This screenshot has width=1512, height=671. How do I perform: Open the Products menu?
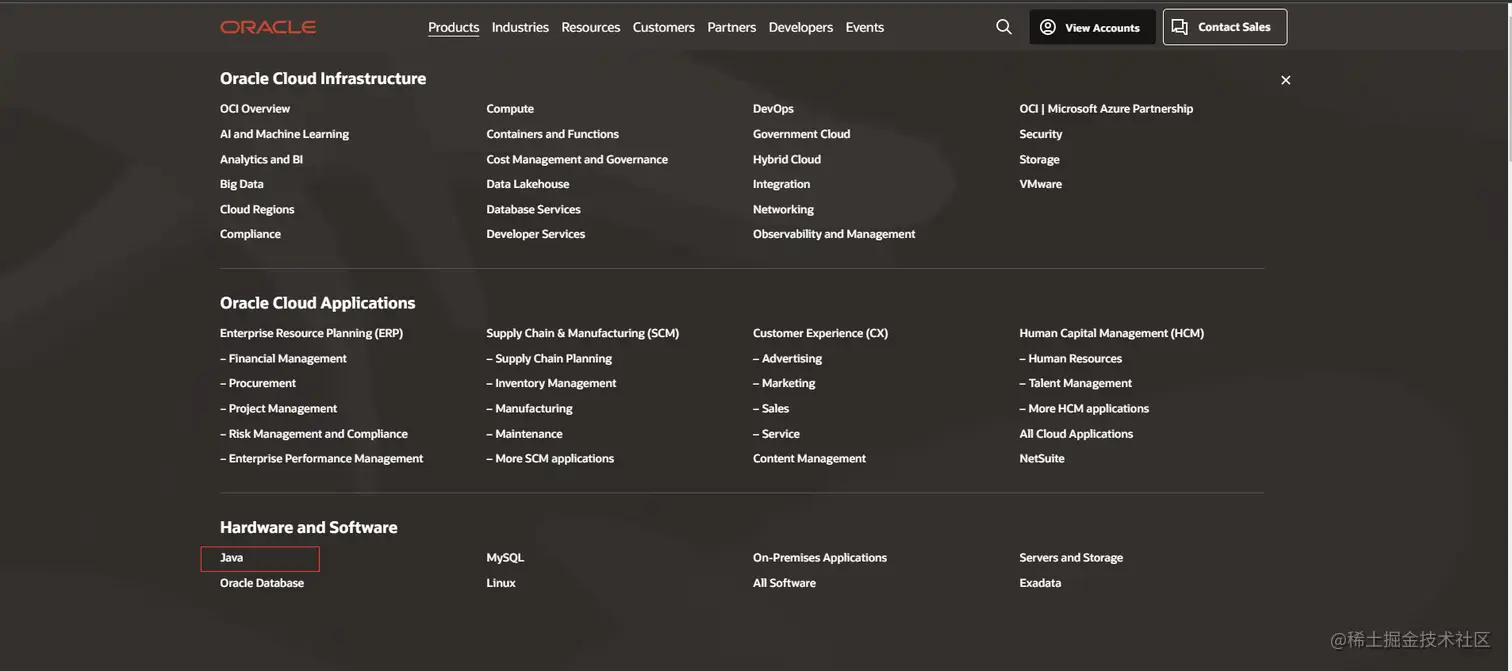click(454, 27)
